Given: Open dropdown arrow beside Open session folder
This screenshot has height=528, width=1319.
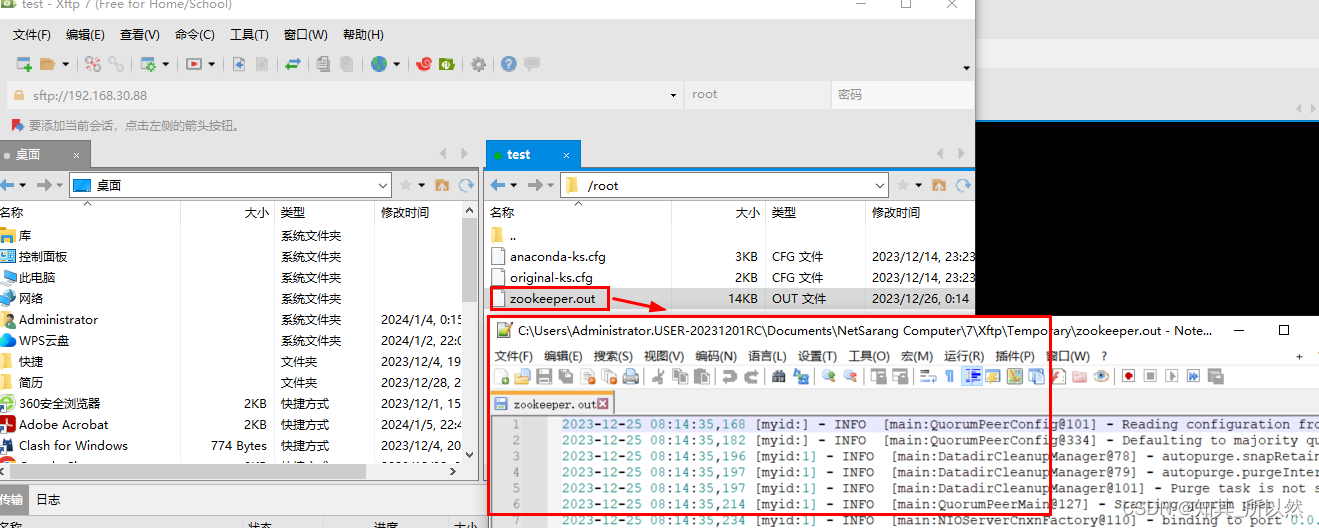Looking at the screenshot, I should pyautogui.click(x=65, y=64).
